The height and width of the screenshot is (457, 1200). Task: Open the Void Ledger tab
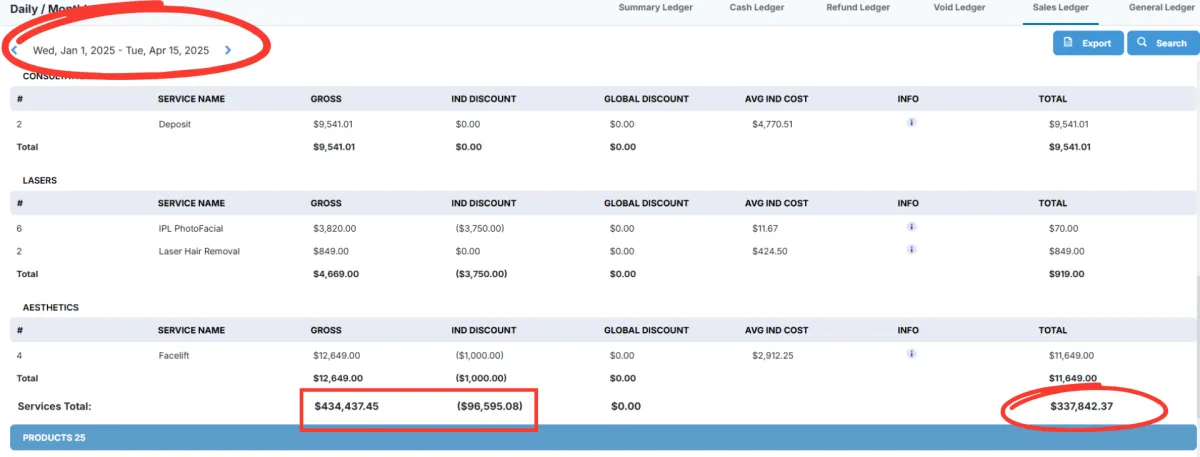point(957,8)
